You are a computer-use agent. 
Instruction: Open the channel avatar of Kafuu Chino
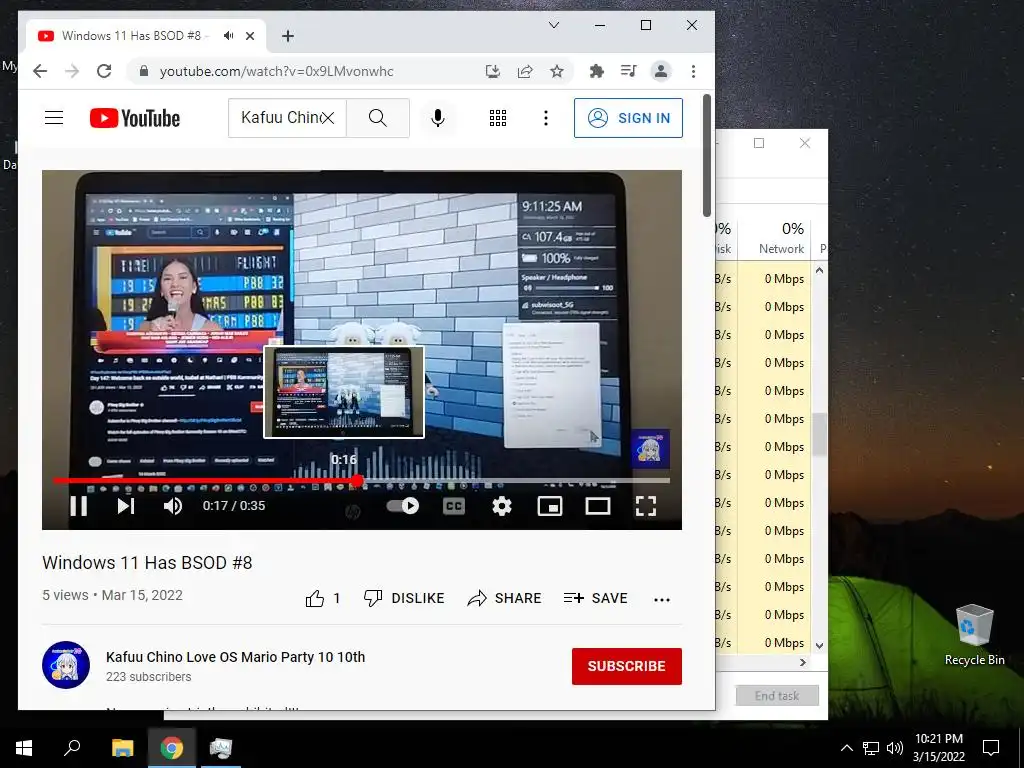(x=66, y=665)
